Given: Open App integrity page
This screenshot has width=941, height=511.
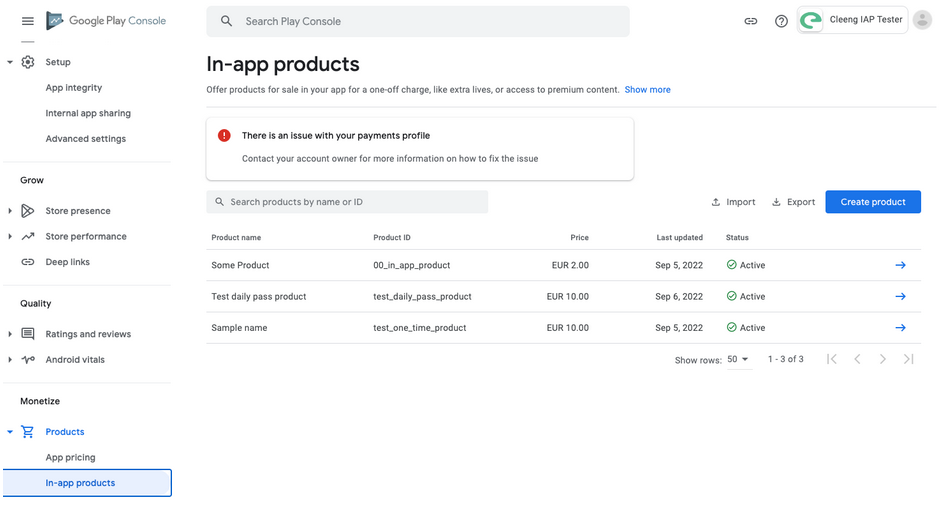Looking at the screenshot, I should 74,88.
